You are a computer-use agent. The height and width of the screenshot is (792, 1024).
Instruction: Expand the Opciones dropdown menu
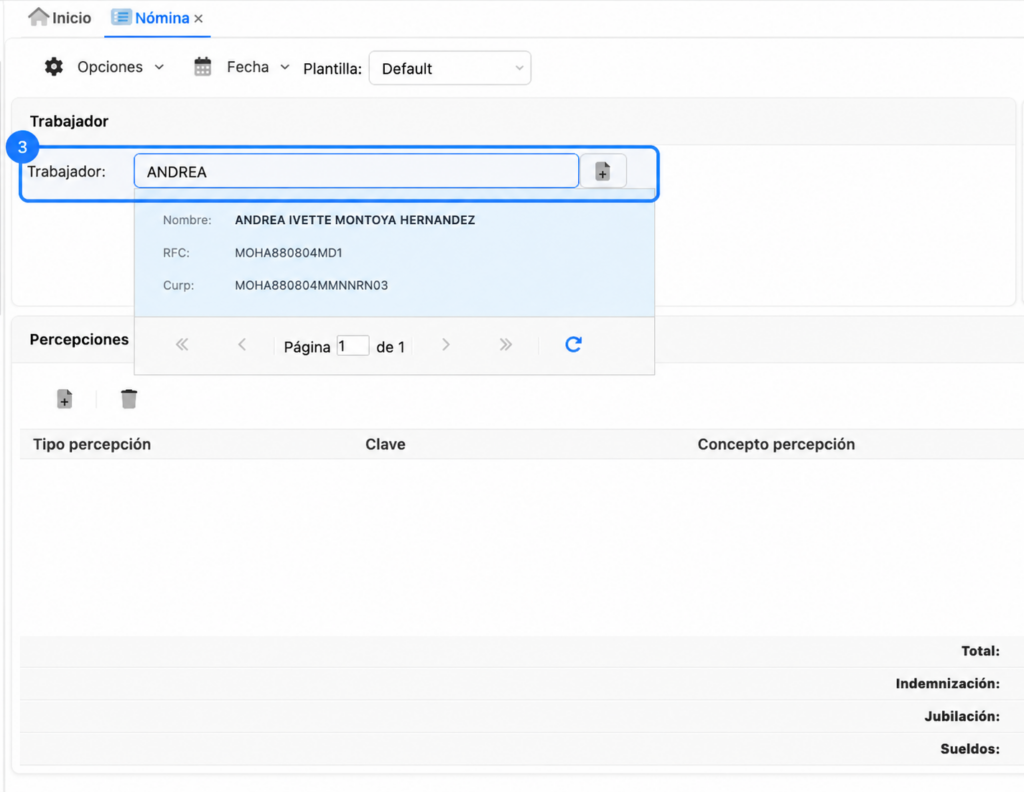[x=159, y=67]
